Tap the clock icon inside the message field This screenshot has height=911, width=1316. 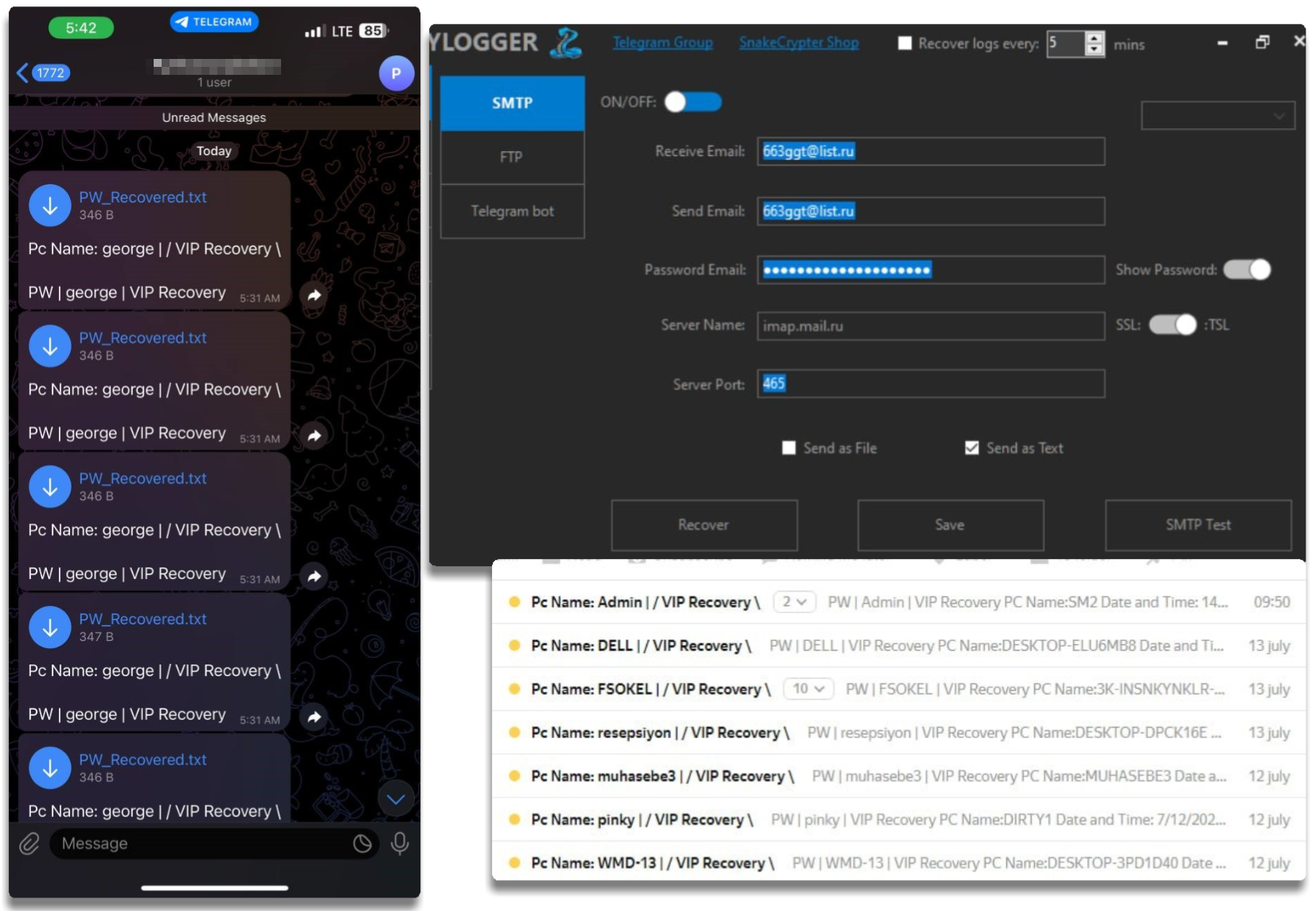point(362,843)
